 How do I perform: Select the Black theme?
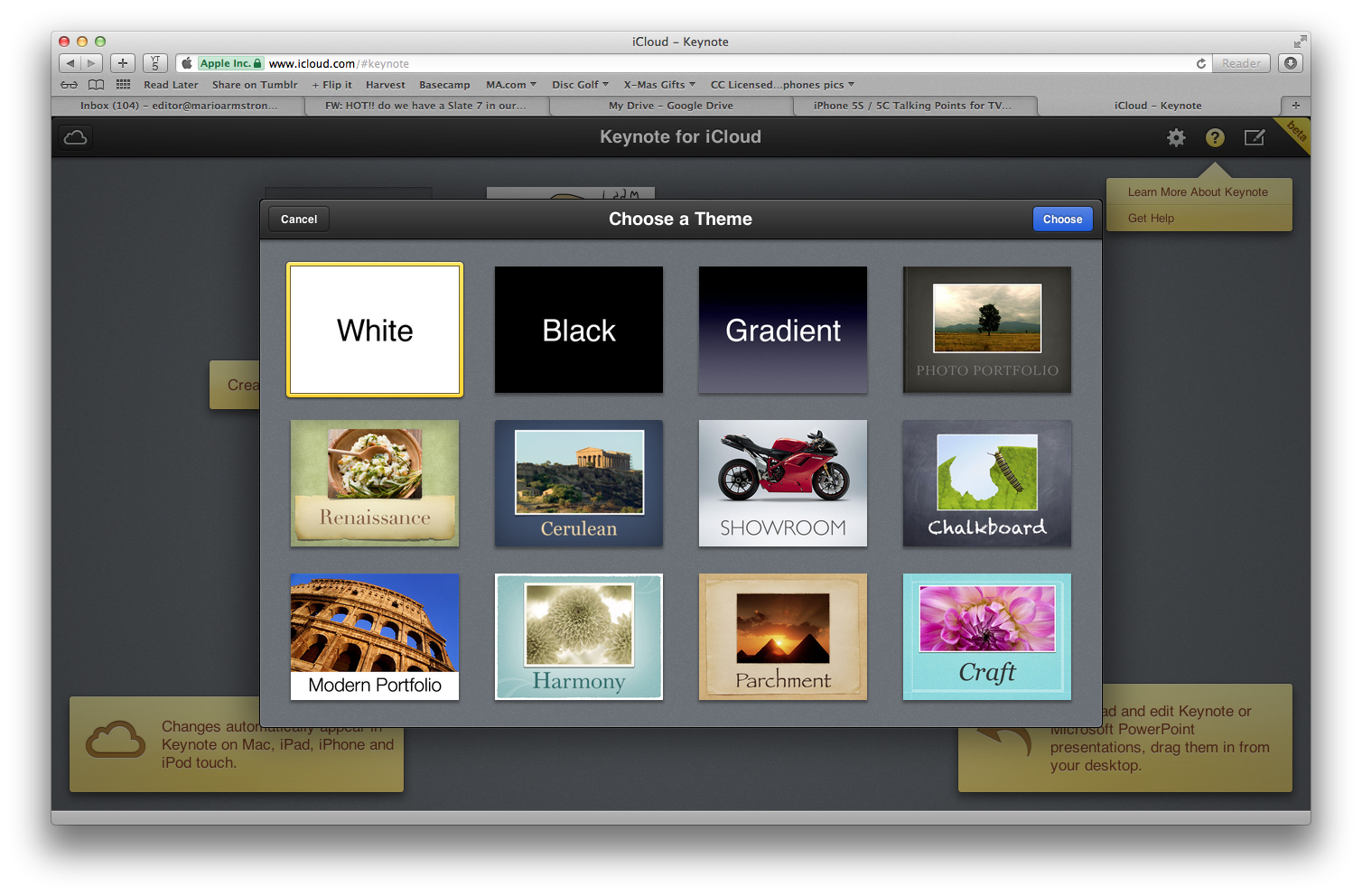click(x=579, y=330)
